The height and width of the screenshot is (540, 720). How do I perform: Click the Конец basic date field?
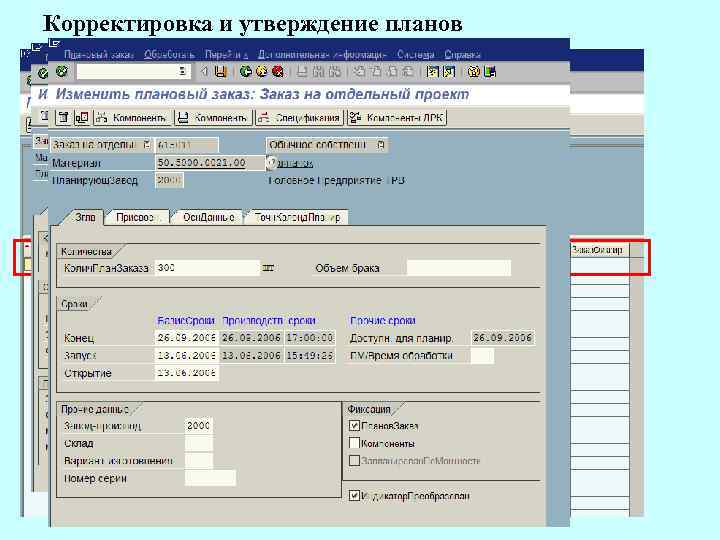(x=186, y=338)
